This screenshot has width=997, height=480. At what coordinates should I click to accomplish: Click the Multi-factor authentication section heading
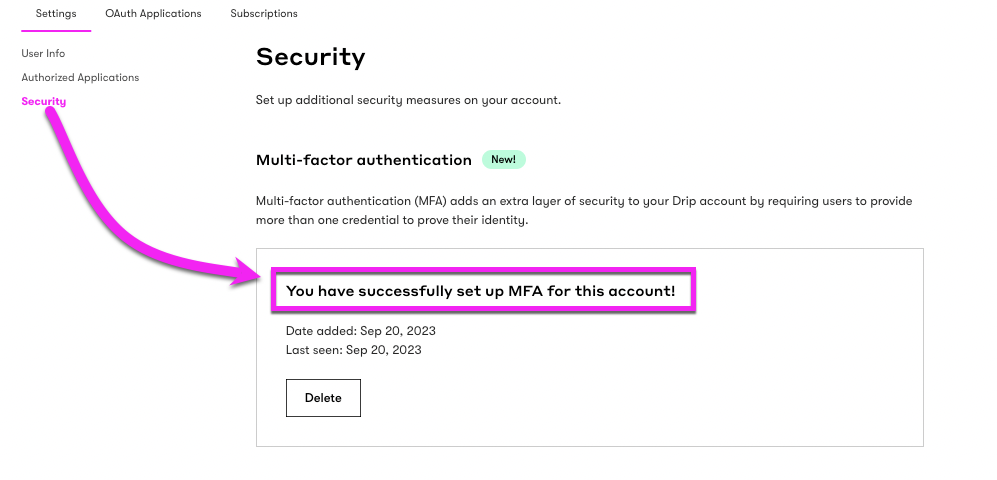coord(364,160)
